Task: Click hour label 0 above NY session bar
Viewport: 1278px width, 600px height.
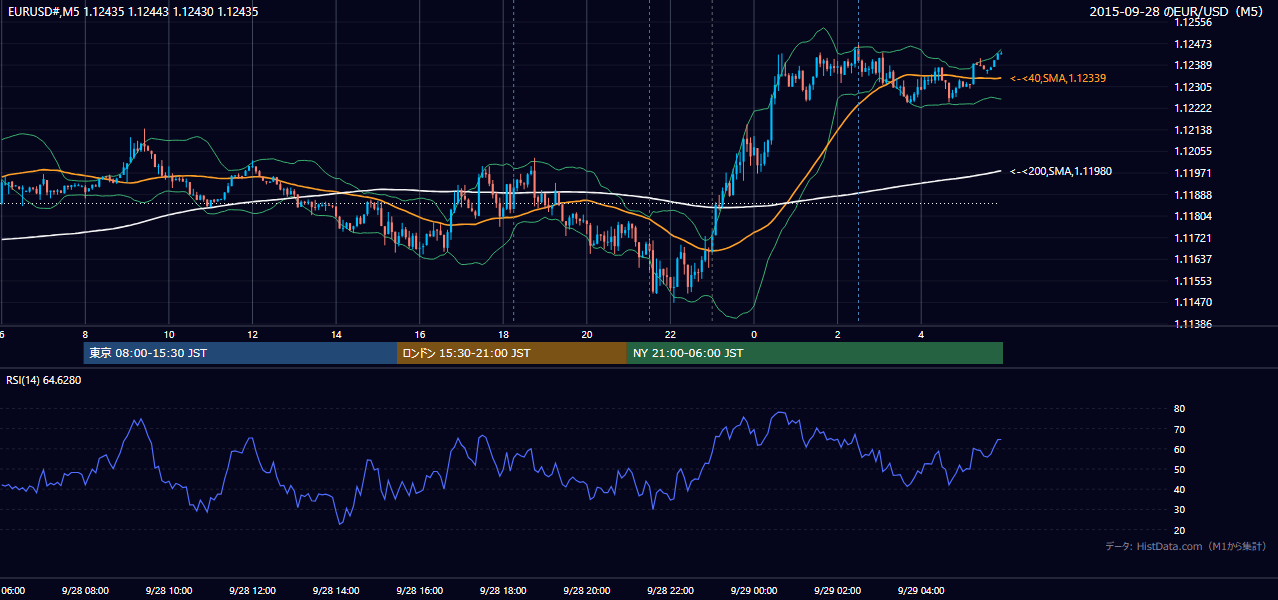Action: pyautogui.click(x=754, y=335)
